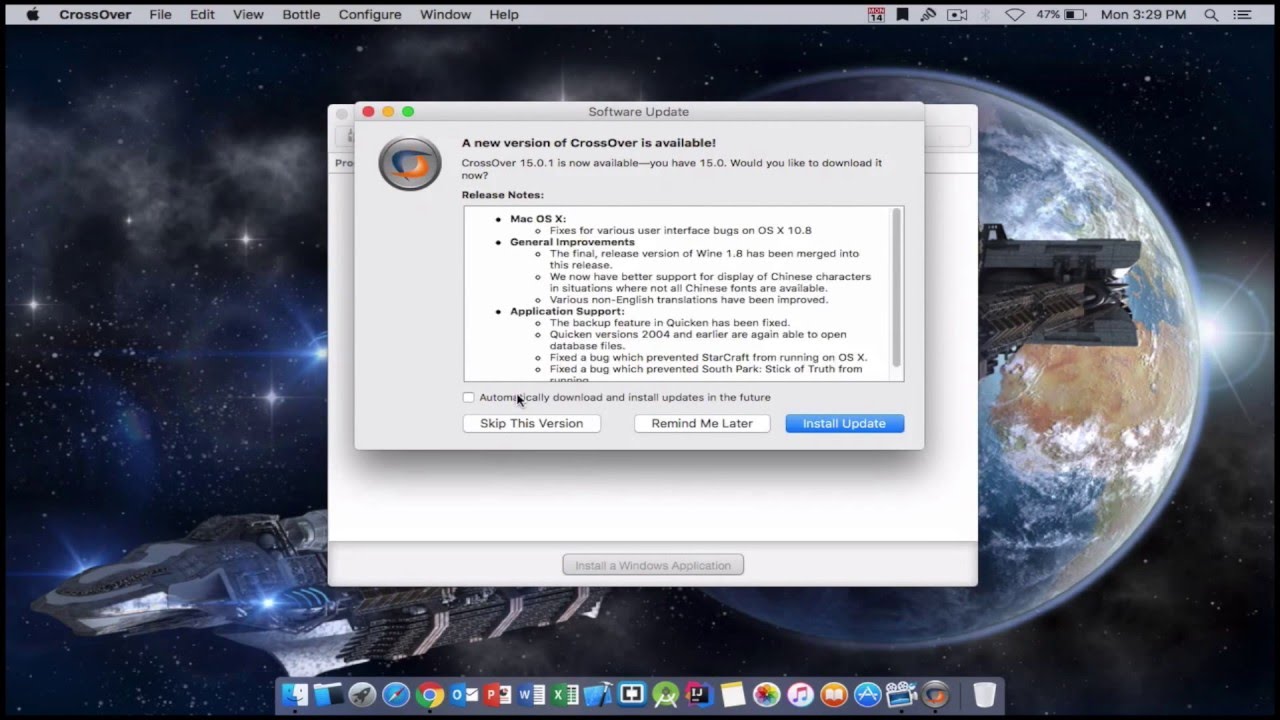Close the Software Update dialog
The width and height of the screenshot is (1280, 720).
pyautogui.click(x=368, y=111)
